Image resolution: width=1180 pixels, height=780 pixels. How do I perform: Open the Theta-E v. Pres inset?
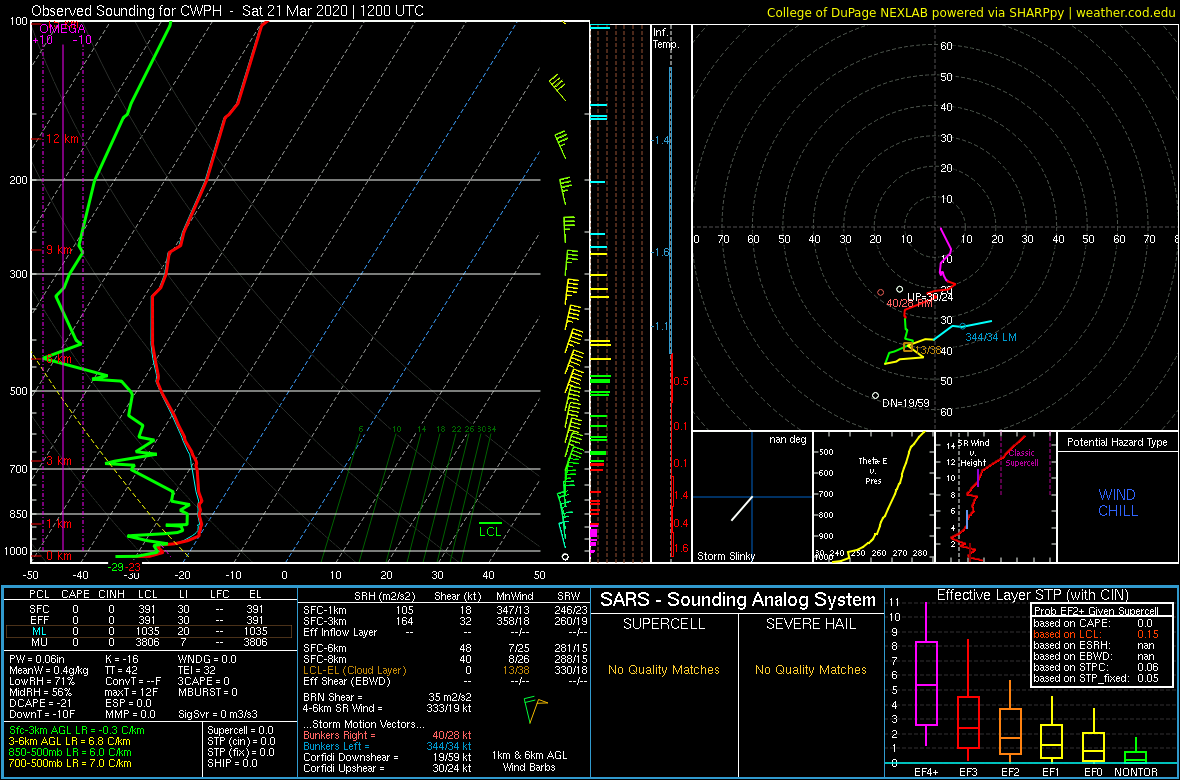[x=873, y=496]
